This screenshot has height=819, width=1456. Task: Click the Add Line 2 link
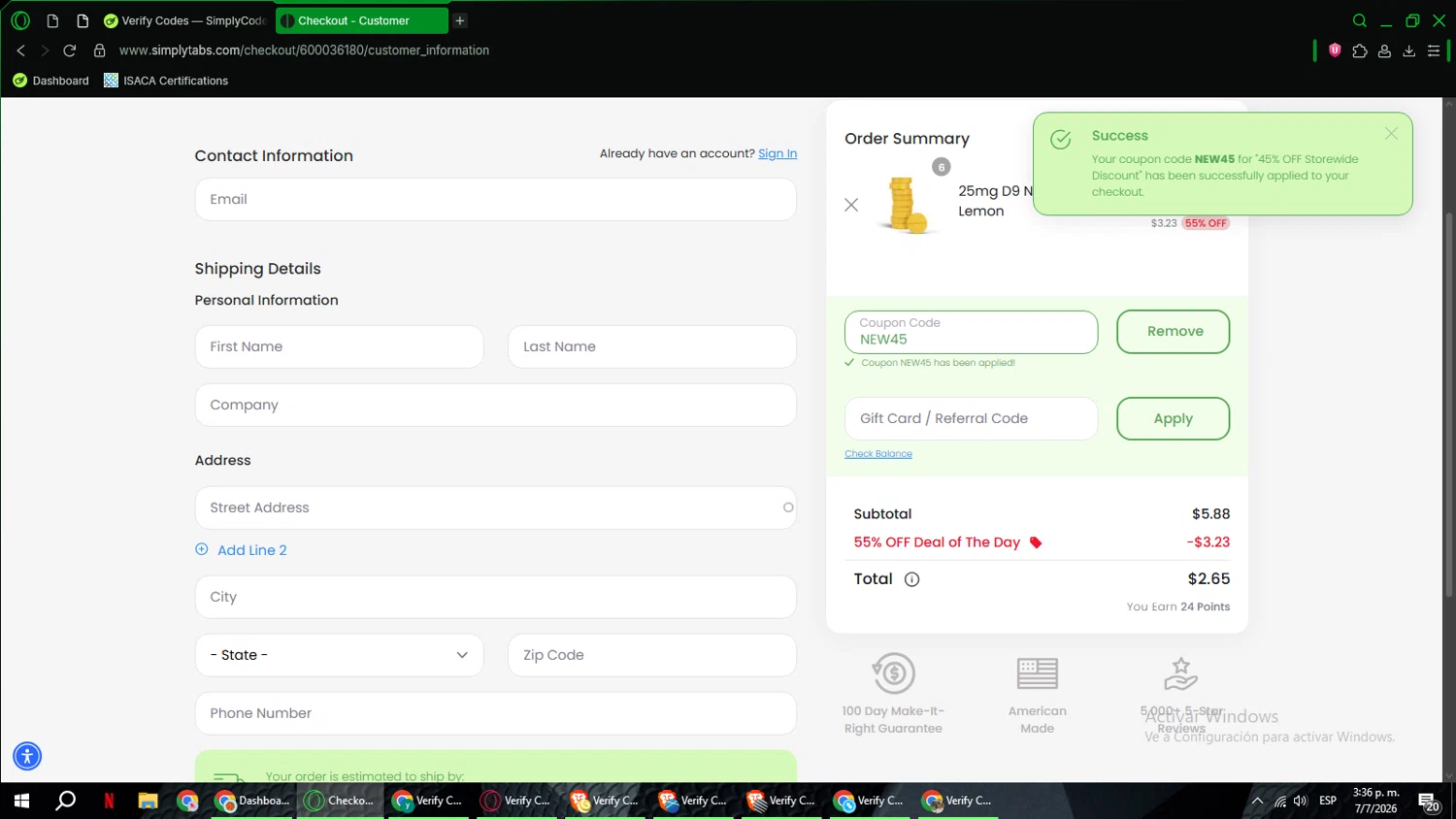pos(252,550)
